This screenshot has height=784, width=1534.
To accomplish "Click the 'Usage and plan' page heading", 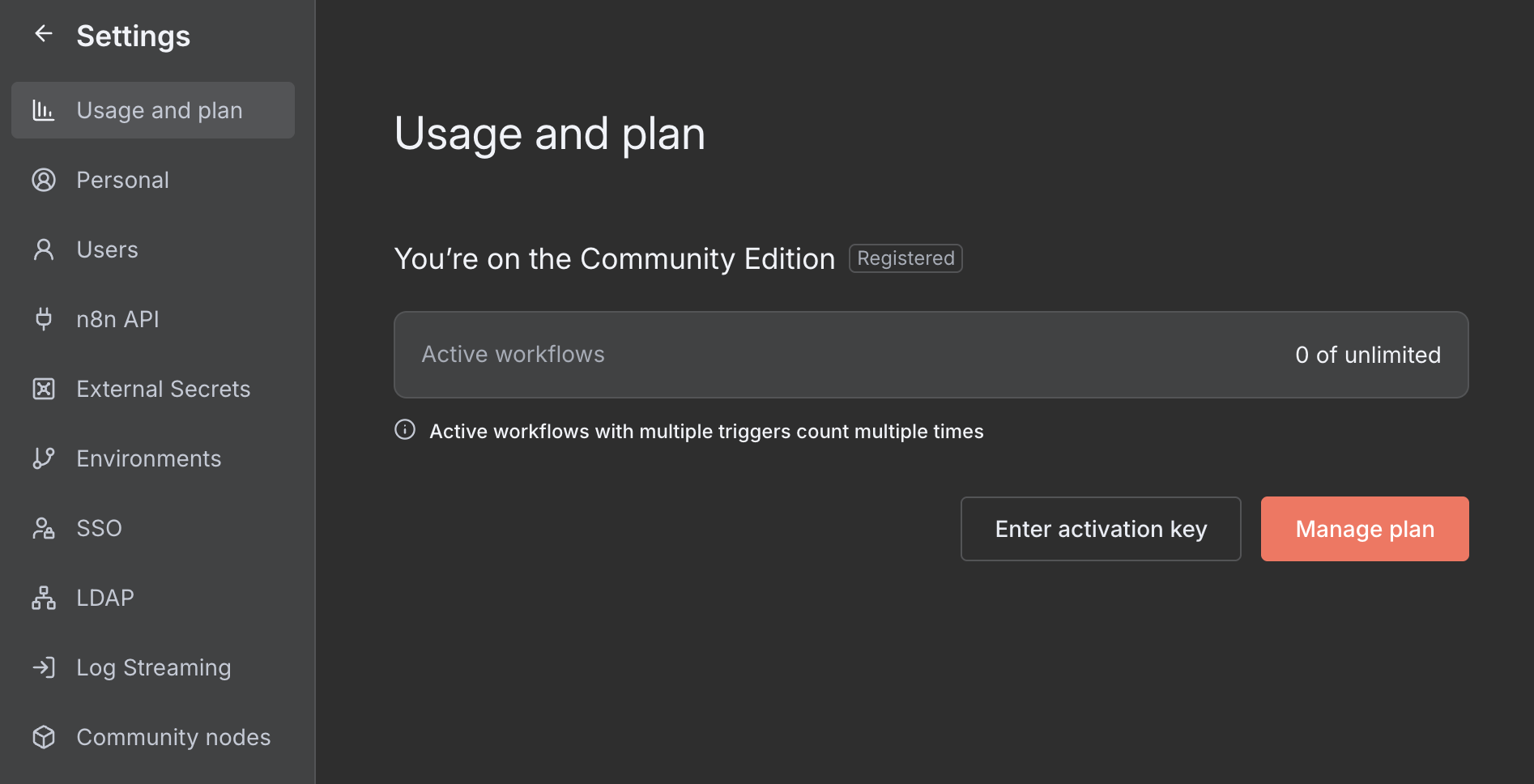I will (549, 134).
